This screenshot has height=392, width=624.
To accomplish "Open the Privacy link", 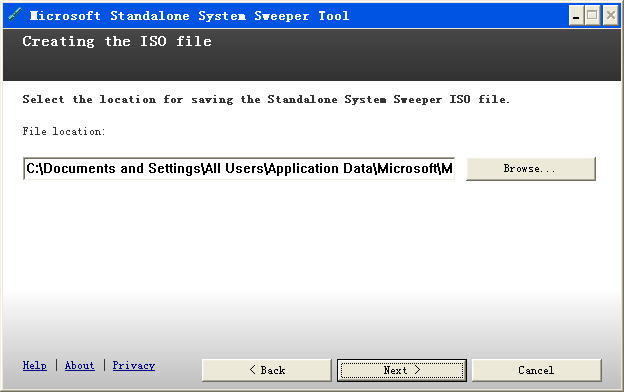I will coord(134,365).
